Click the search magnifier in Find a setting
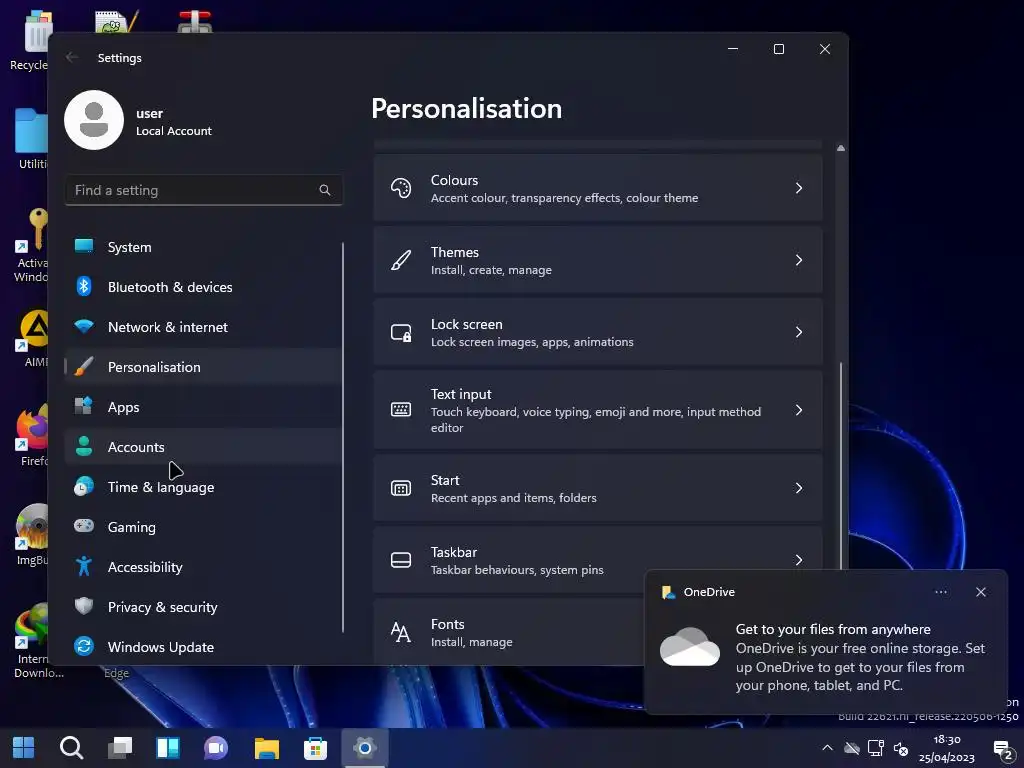The width and height of the screenshot is (1024, 768). coord(325,190)
